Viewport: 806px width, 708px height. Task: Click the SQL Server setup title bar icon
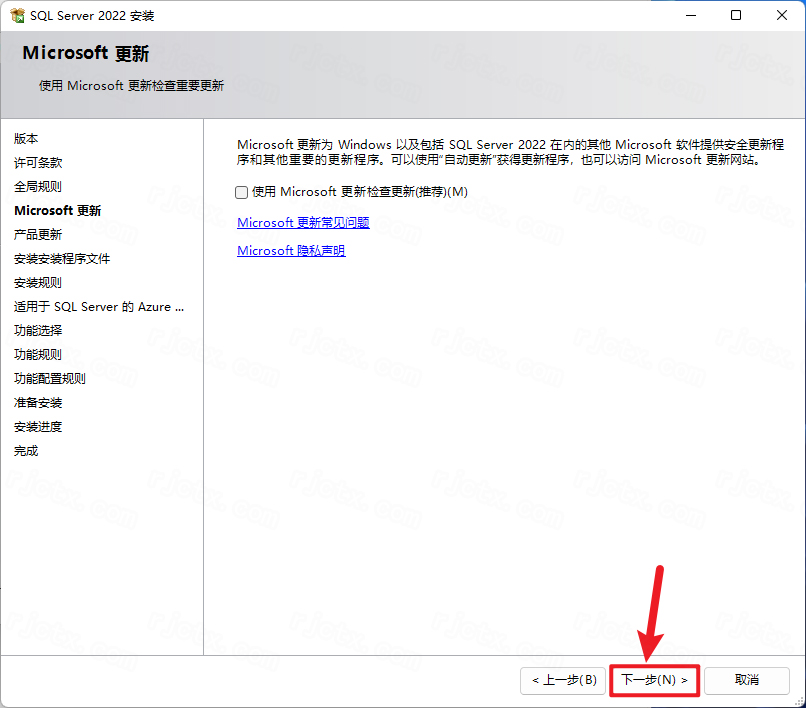(x=17, y=16)
